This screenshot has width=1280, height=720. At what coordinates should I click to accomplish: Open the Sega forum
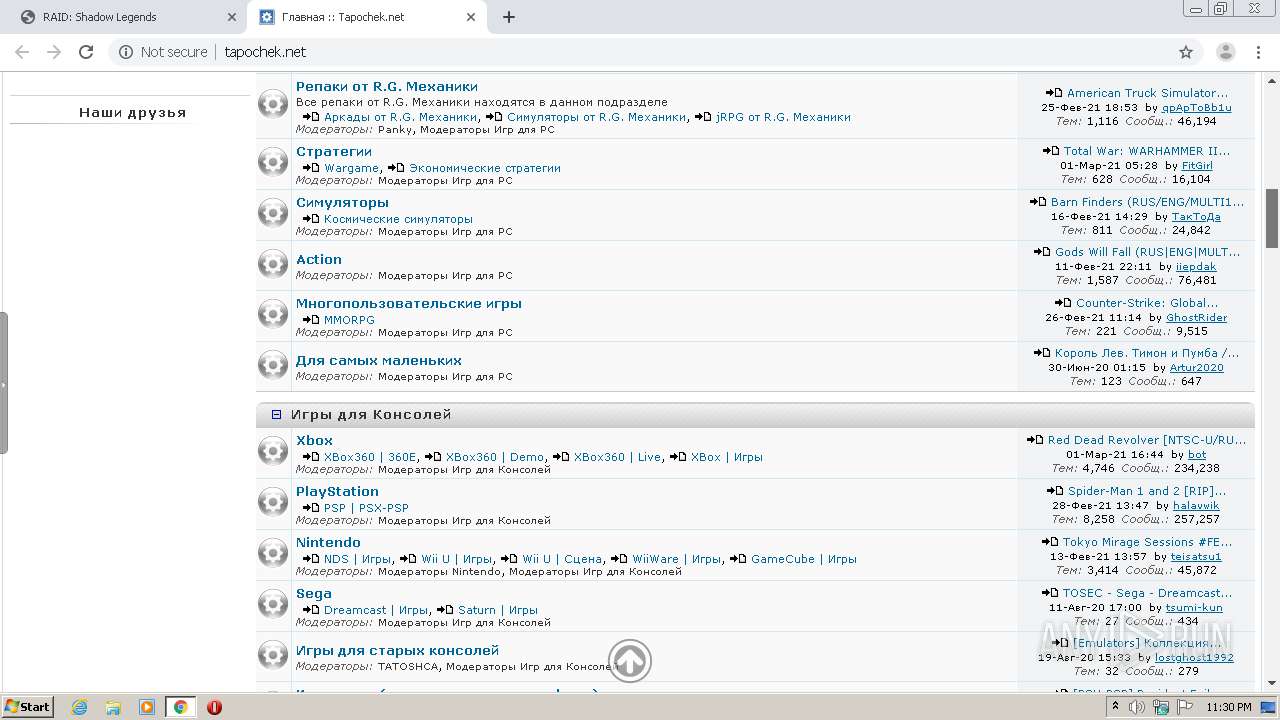tap(314, 593)
